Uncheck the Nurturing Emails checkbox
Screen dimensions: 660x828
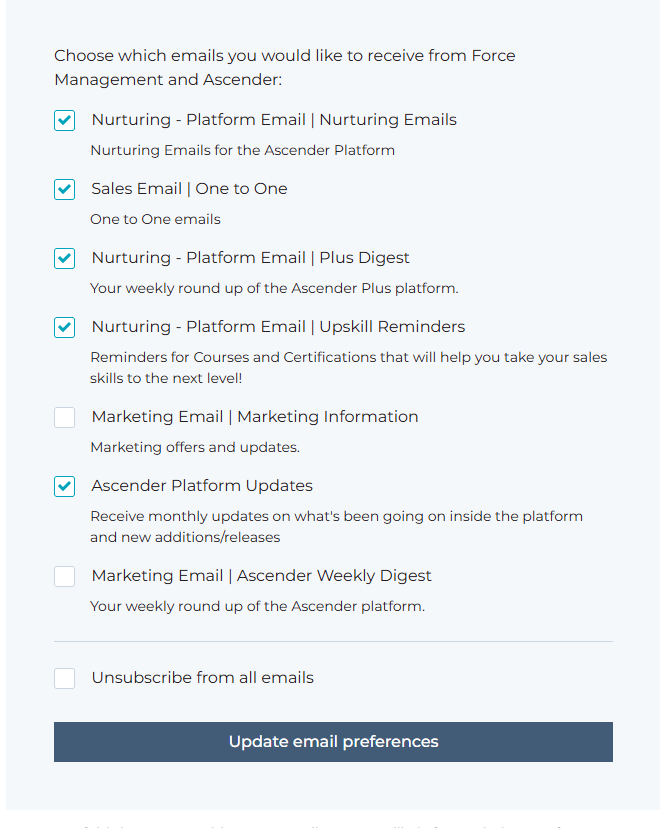pyautogui.click(x=64, y=120)
